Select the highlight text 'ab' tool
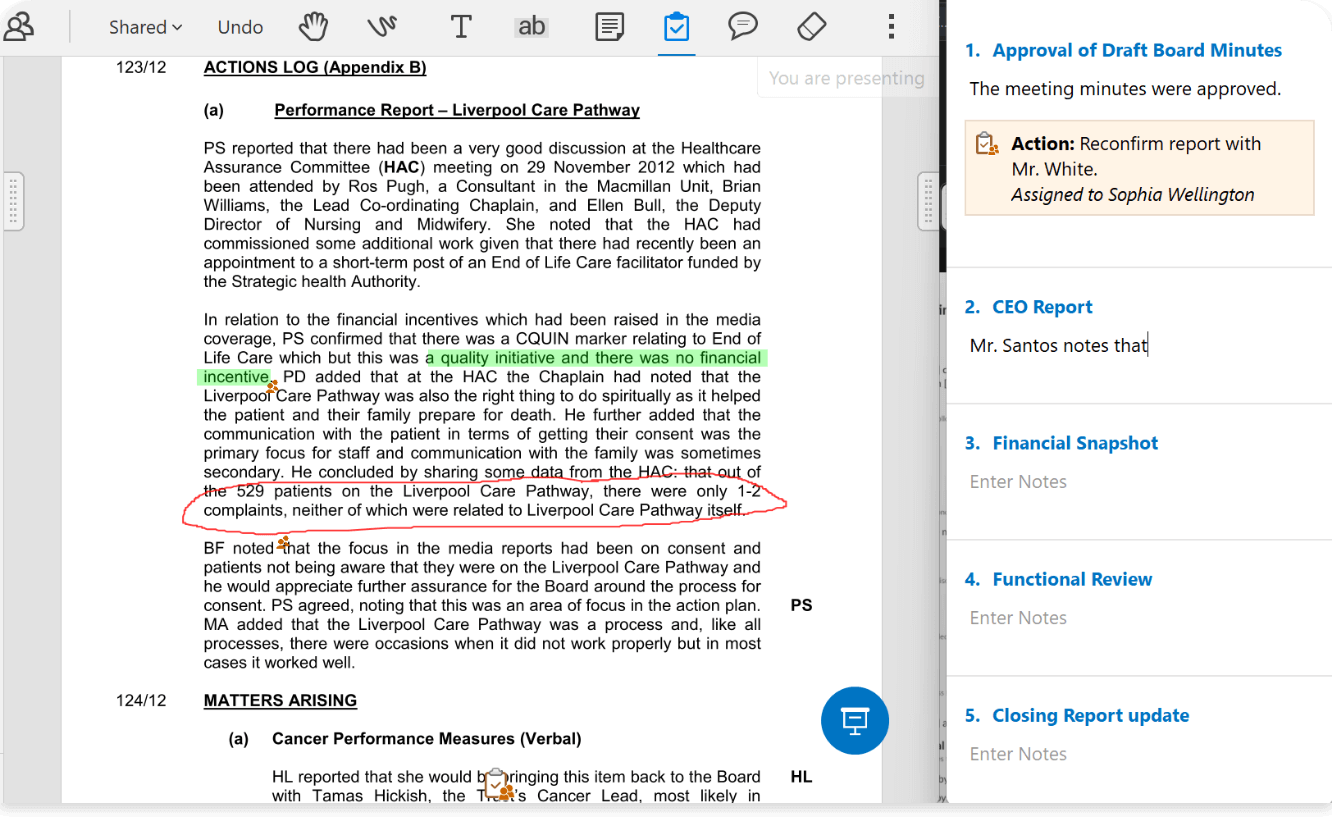1332x824 pixels. click(x=531, y=26)
